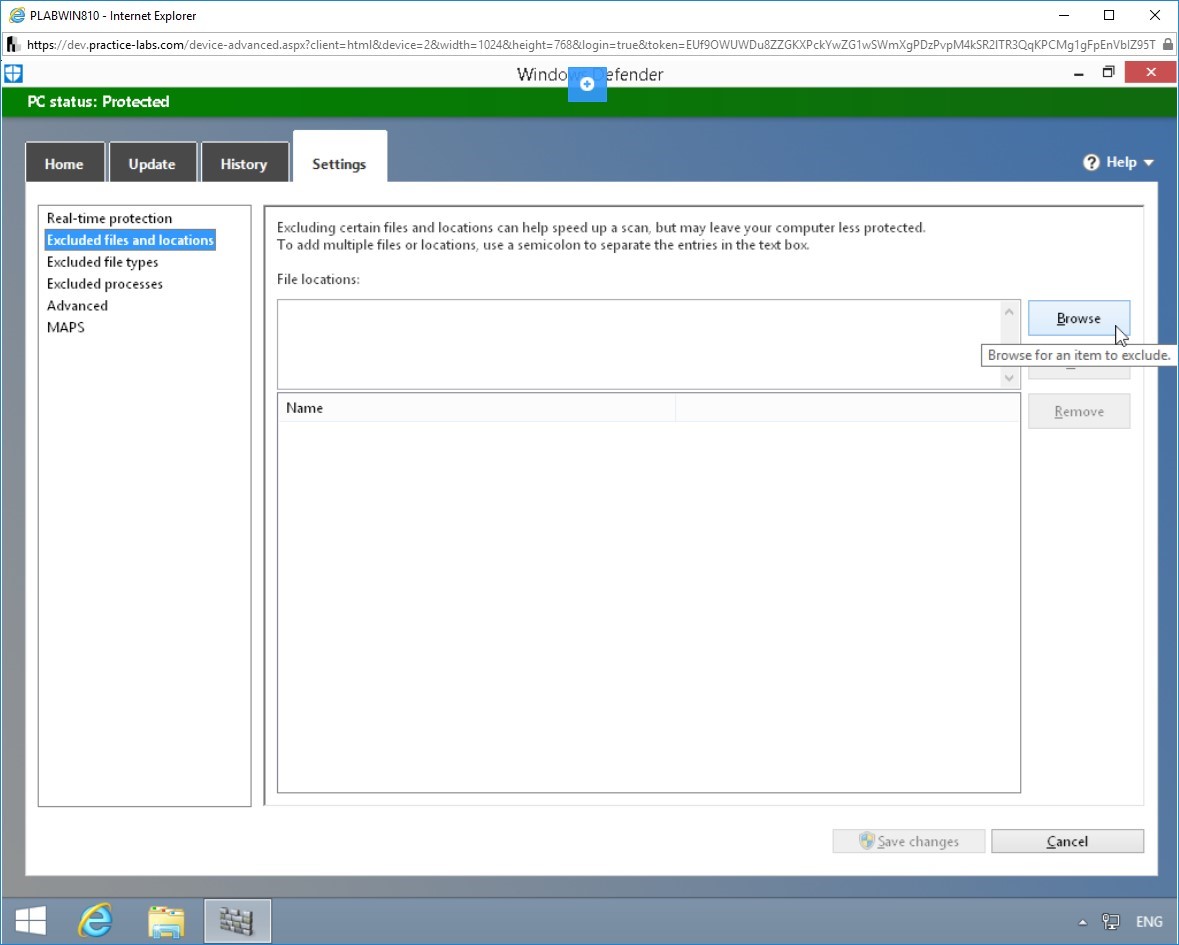
Task: Open the Help dropdown arrow
Action: (x=1148, y=163)
